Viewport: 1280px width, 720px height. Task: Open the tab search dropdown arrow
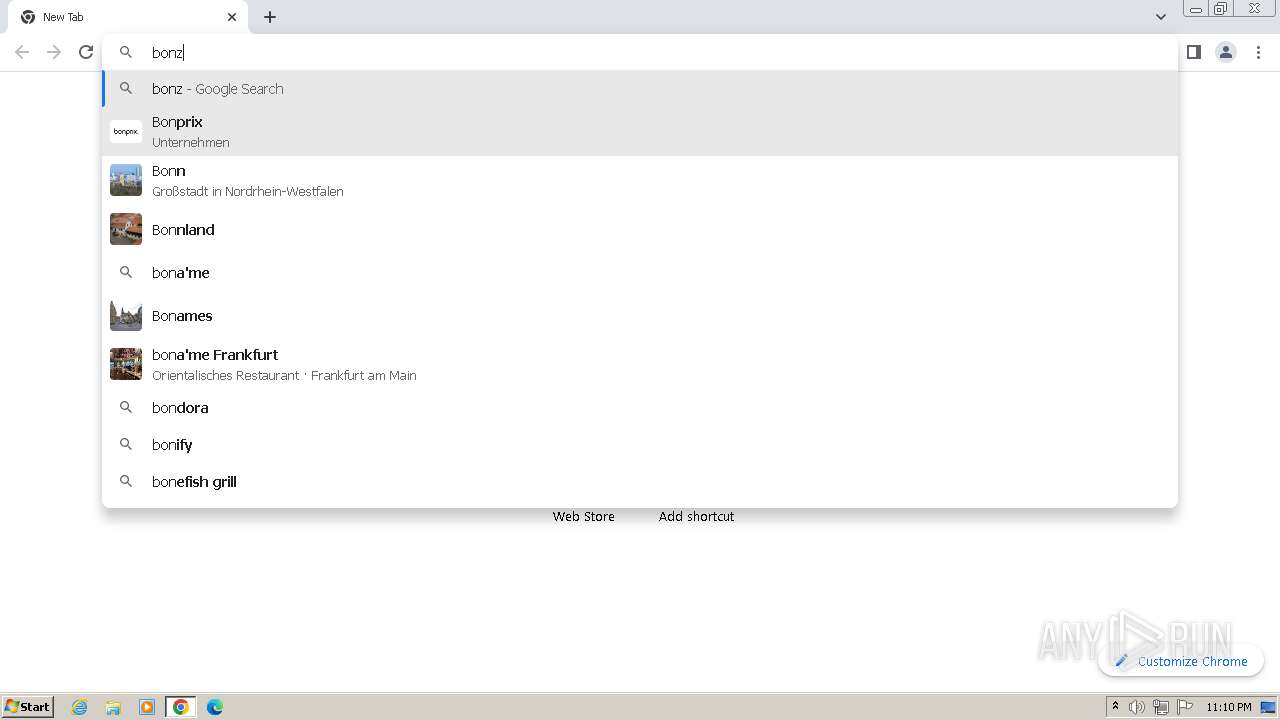[1160, 17]
